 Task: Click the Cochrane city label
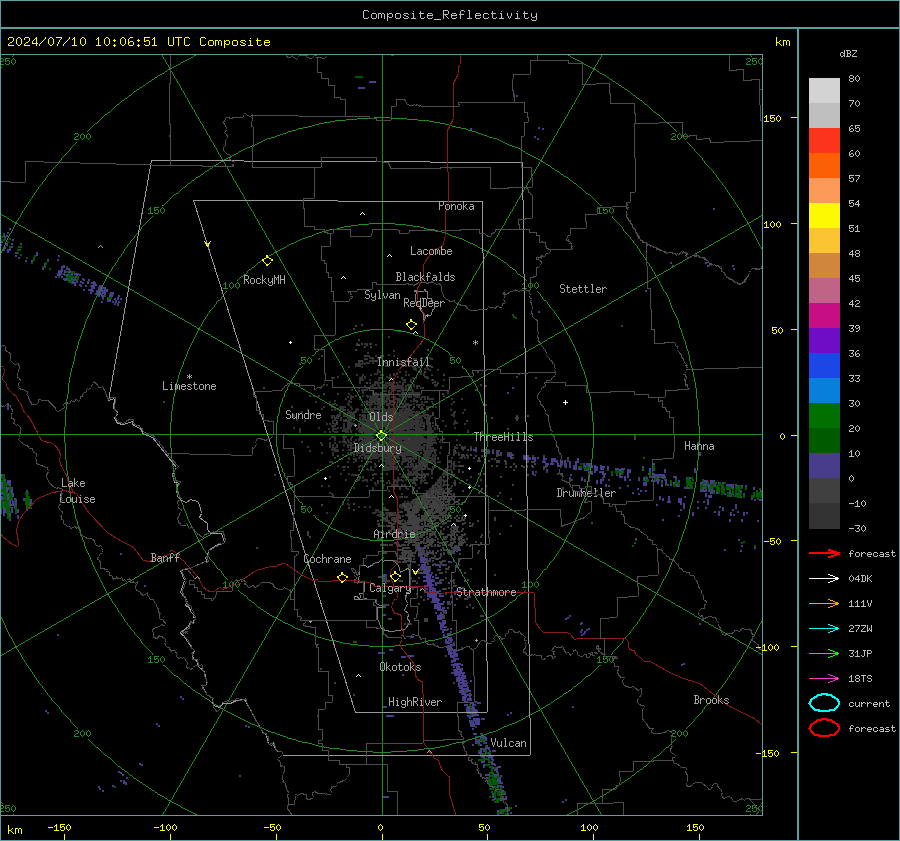tap(327, 559)
